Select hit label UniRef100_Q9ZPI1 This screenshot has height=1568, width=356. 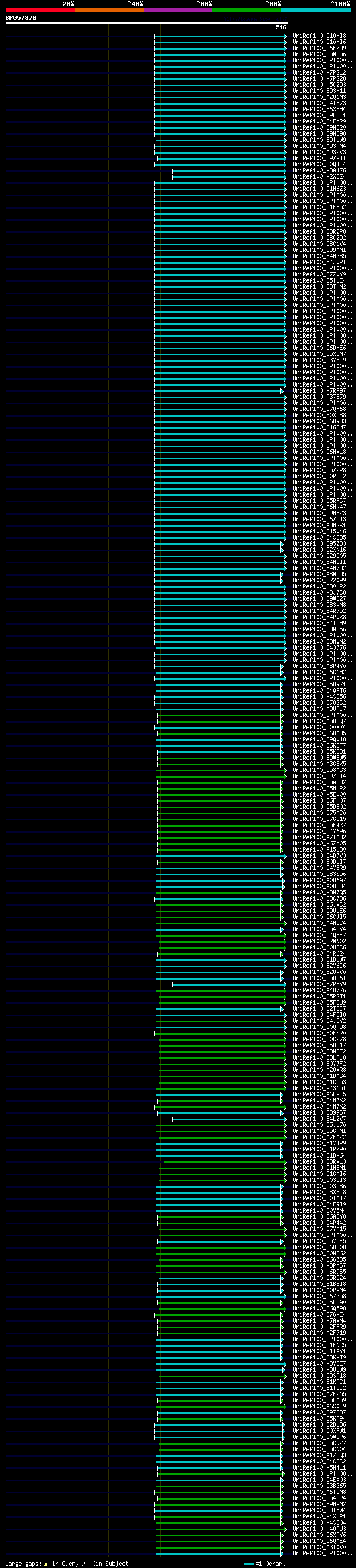pyautogui.click(x=319, y=159)
